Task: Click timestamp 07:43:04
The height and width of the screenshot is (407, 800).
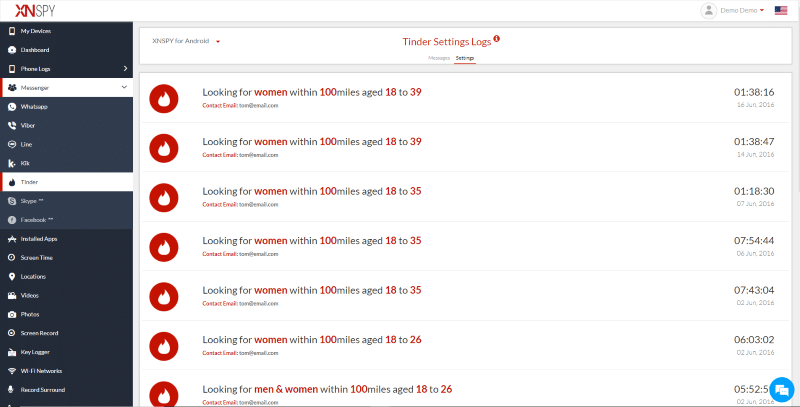Action: click(x=754, y=290)
